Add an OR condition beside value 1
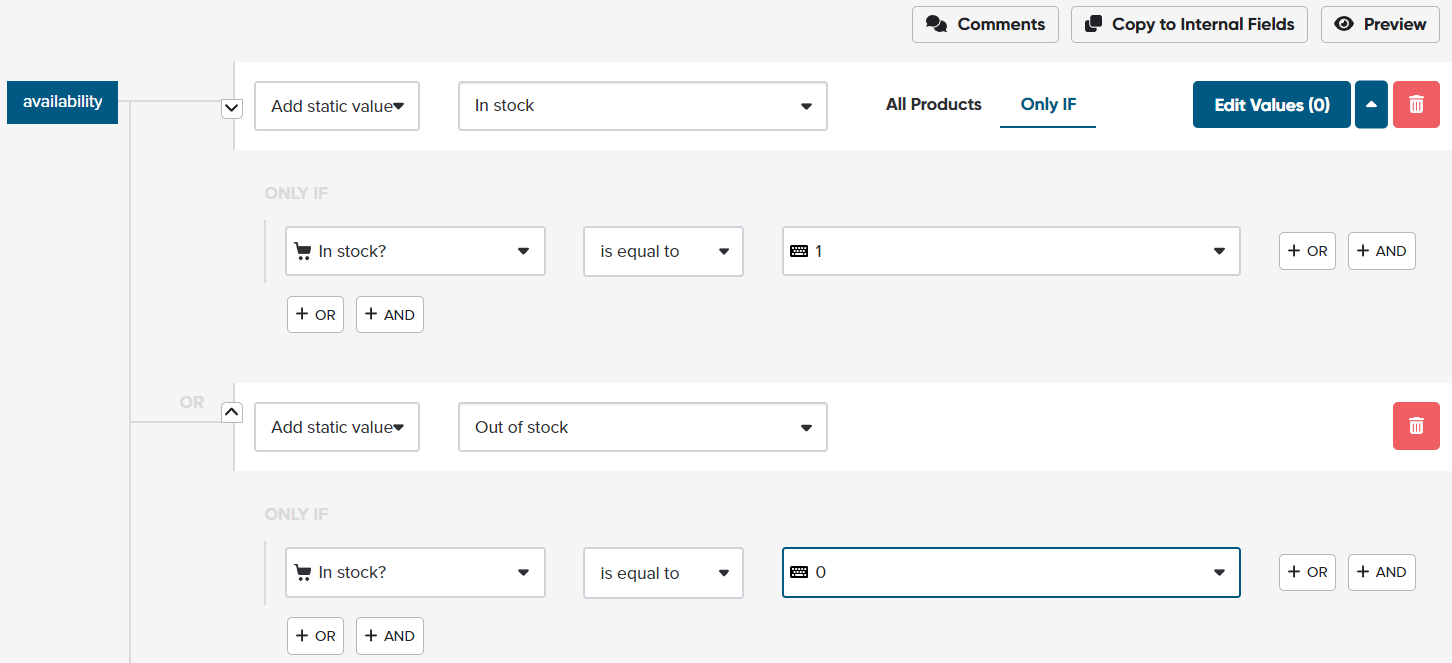This screenshot has width=1452, height=663. pos(1307,251)
